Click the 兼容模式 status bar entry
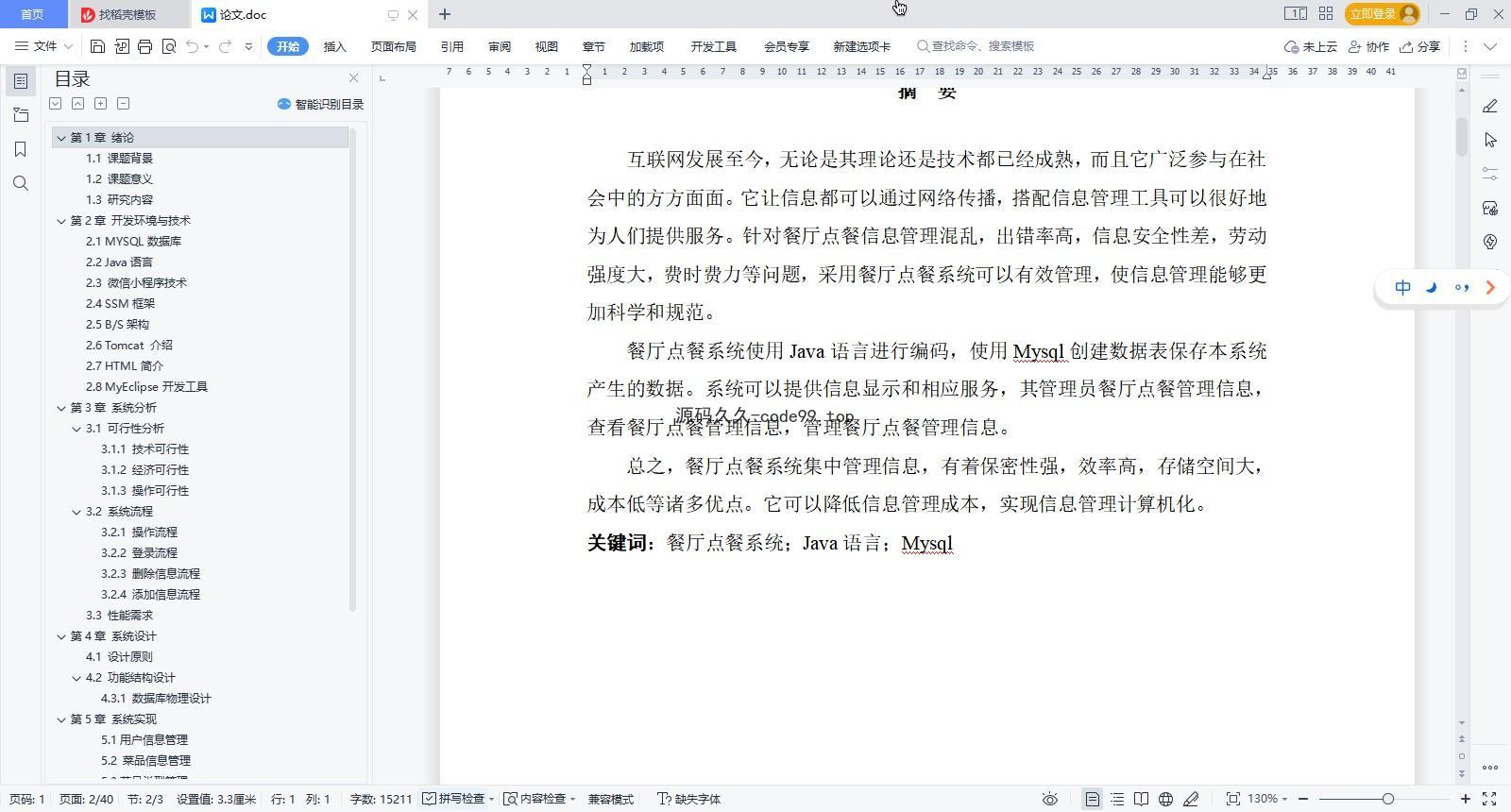The height and width of the screenshot is (812, 1511). point(610,799)
